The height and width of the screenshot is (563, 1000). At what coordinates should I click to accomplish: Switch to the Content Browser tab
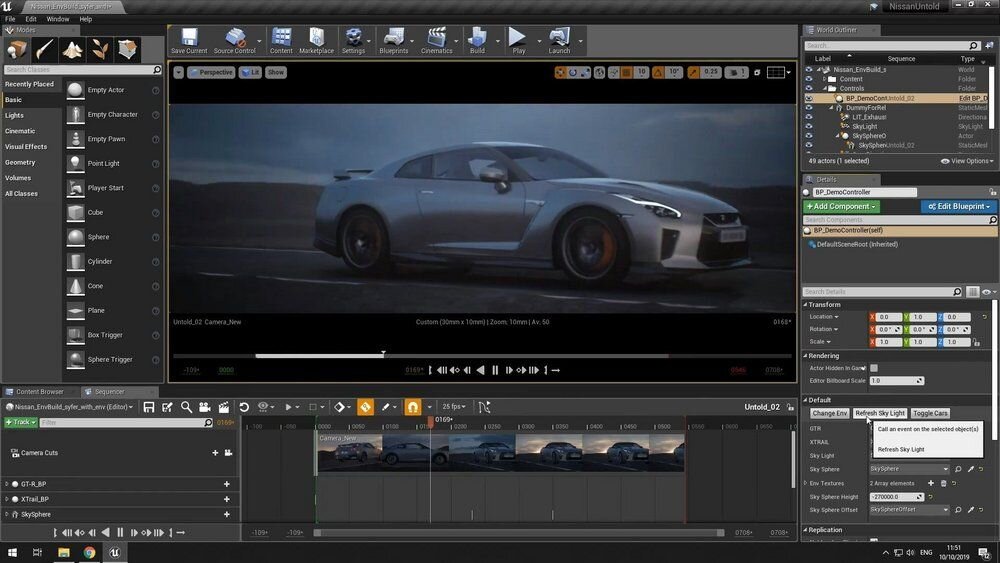39,392
